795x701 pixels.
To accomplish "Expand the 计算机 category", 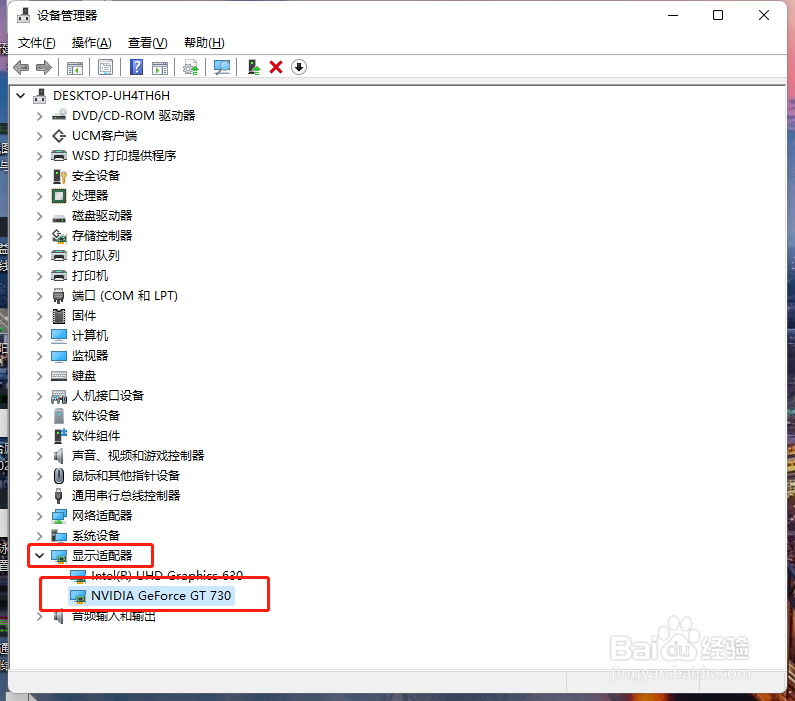I will pyautogui.click(x=40, y=336).
